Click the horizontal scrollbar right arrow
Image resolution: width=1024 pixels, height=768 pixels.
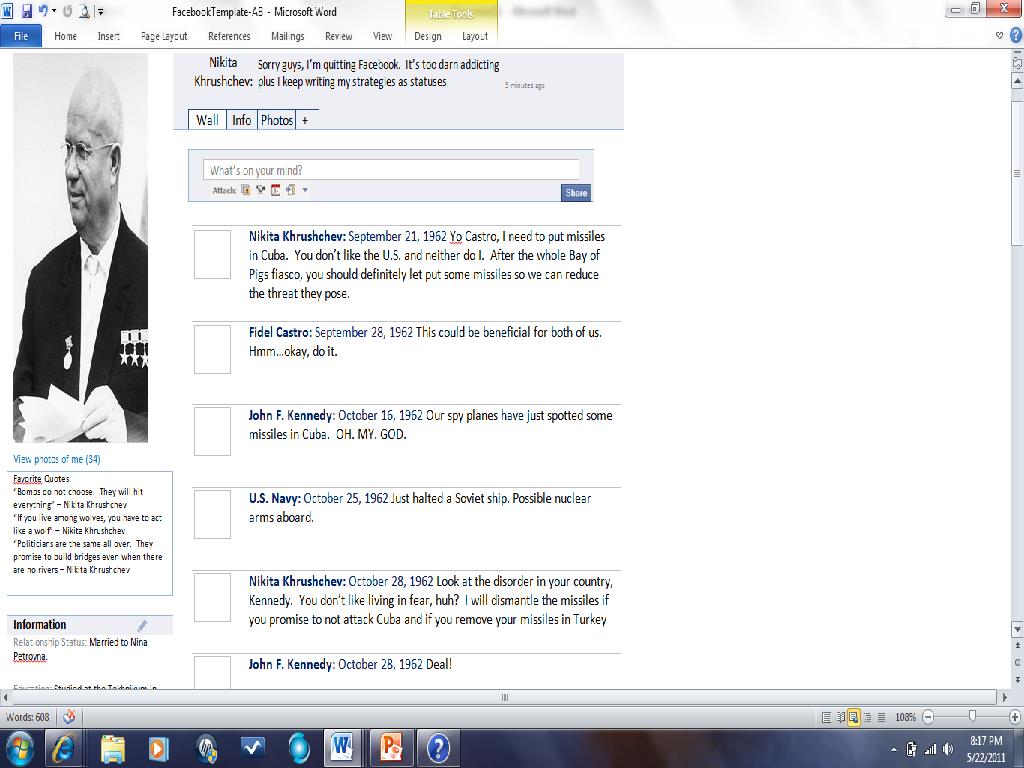(x=1004, y=697)
